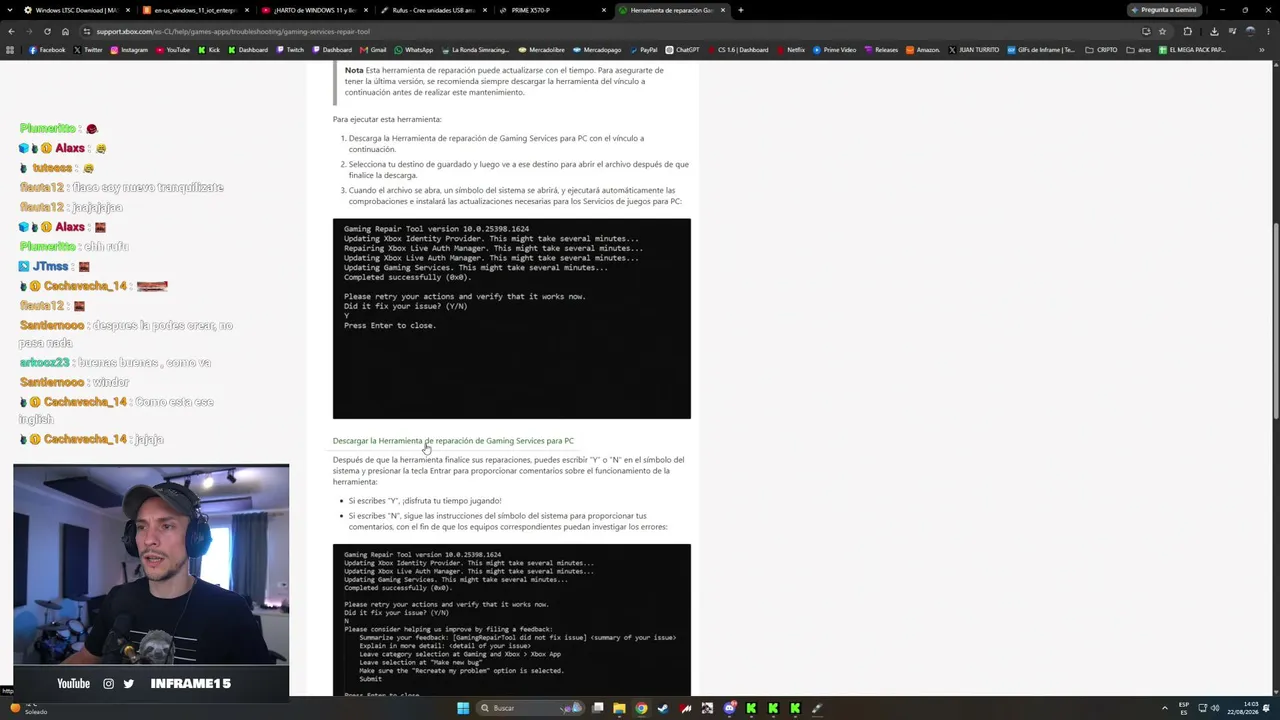Open the Releases bookmark
The height and width of the screenshot is (720, 1280).
click(x=881, y=50)
